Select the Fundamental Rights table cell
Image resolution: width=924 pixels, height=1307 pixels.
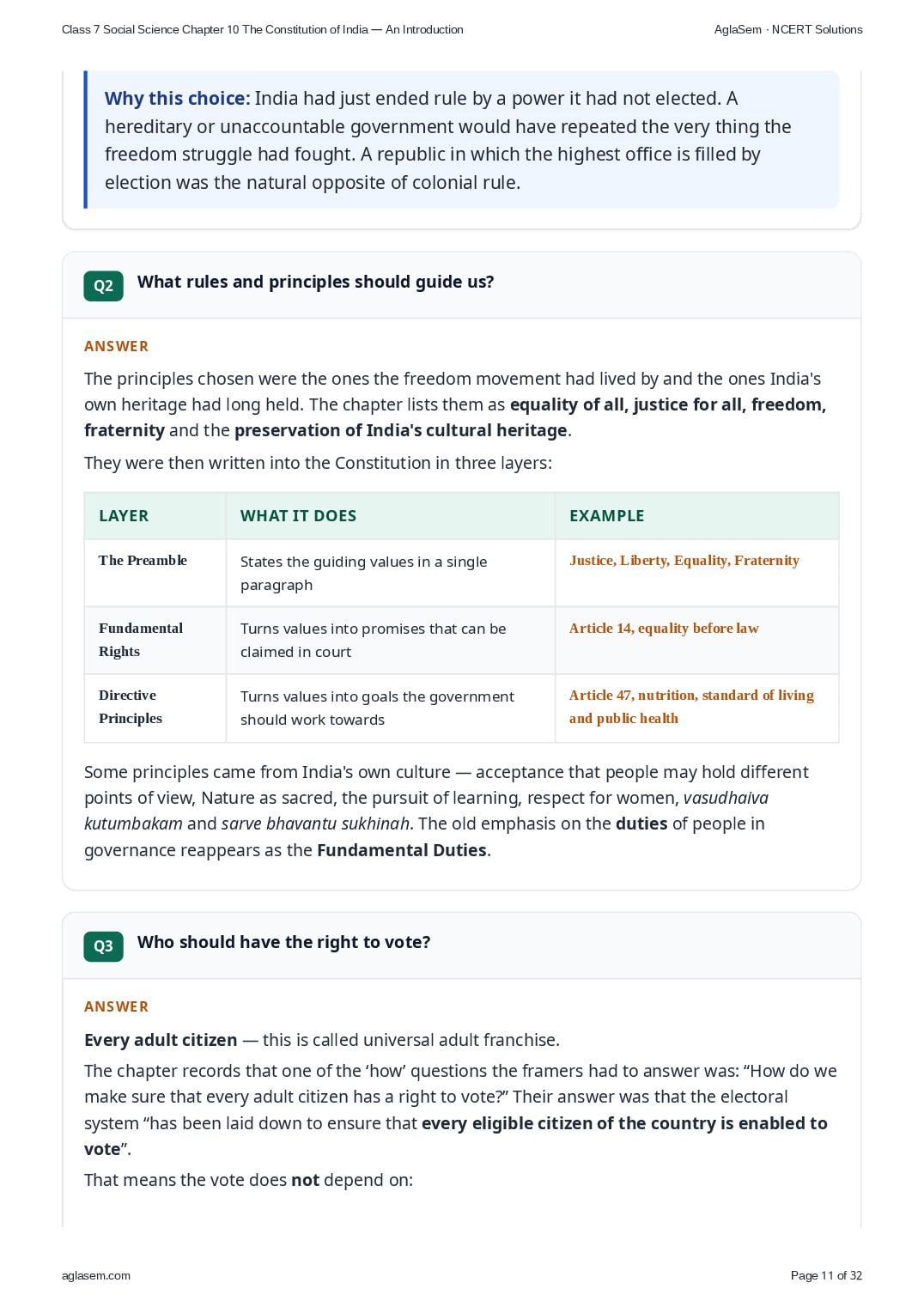[155, 640]
